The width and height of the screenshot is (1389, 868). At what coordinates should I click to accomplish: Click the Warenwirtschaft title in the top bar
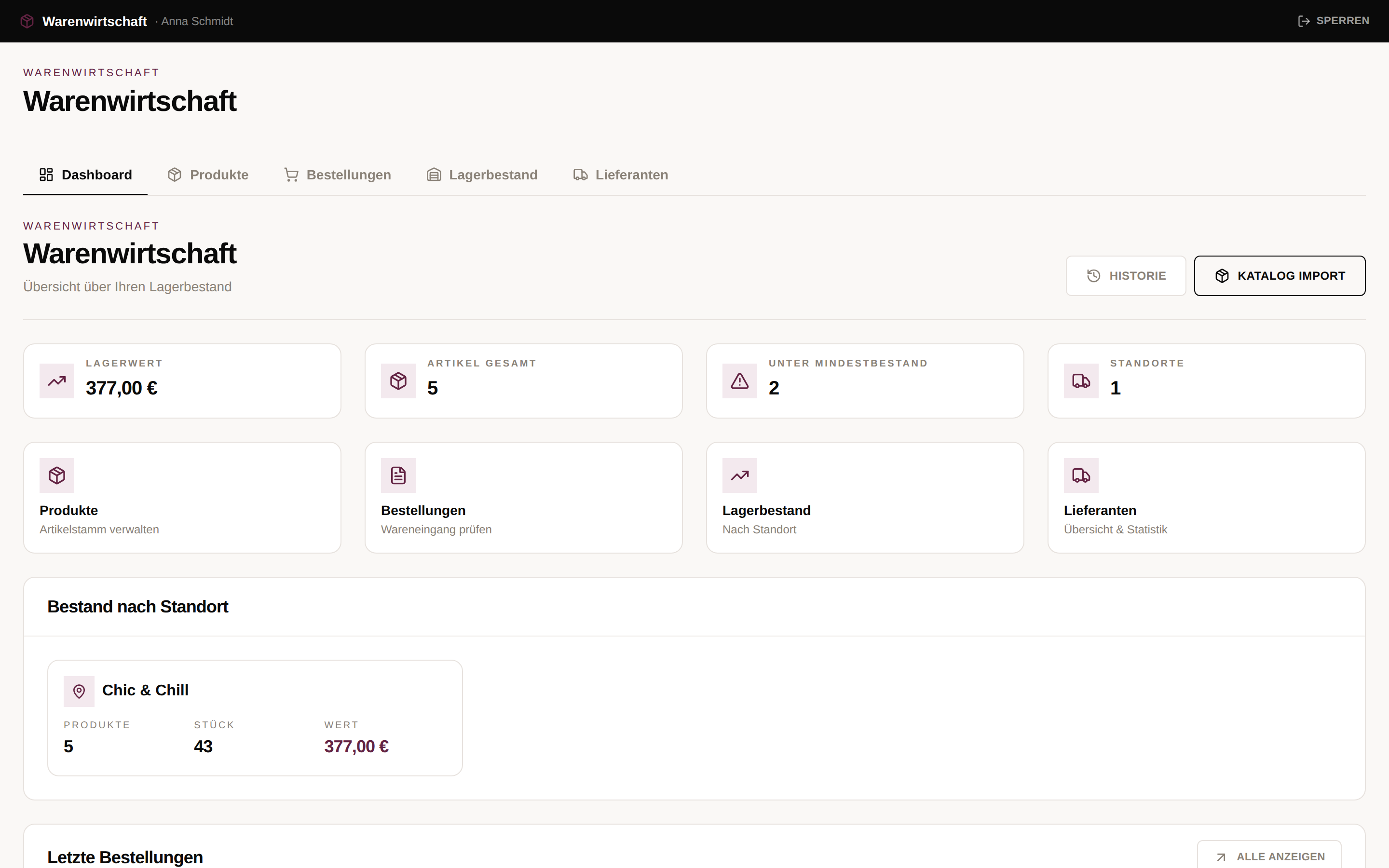click(x=95, y=21)
